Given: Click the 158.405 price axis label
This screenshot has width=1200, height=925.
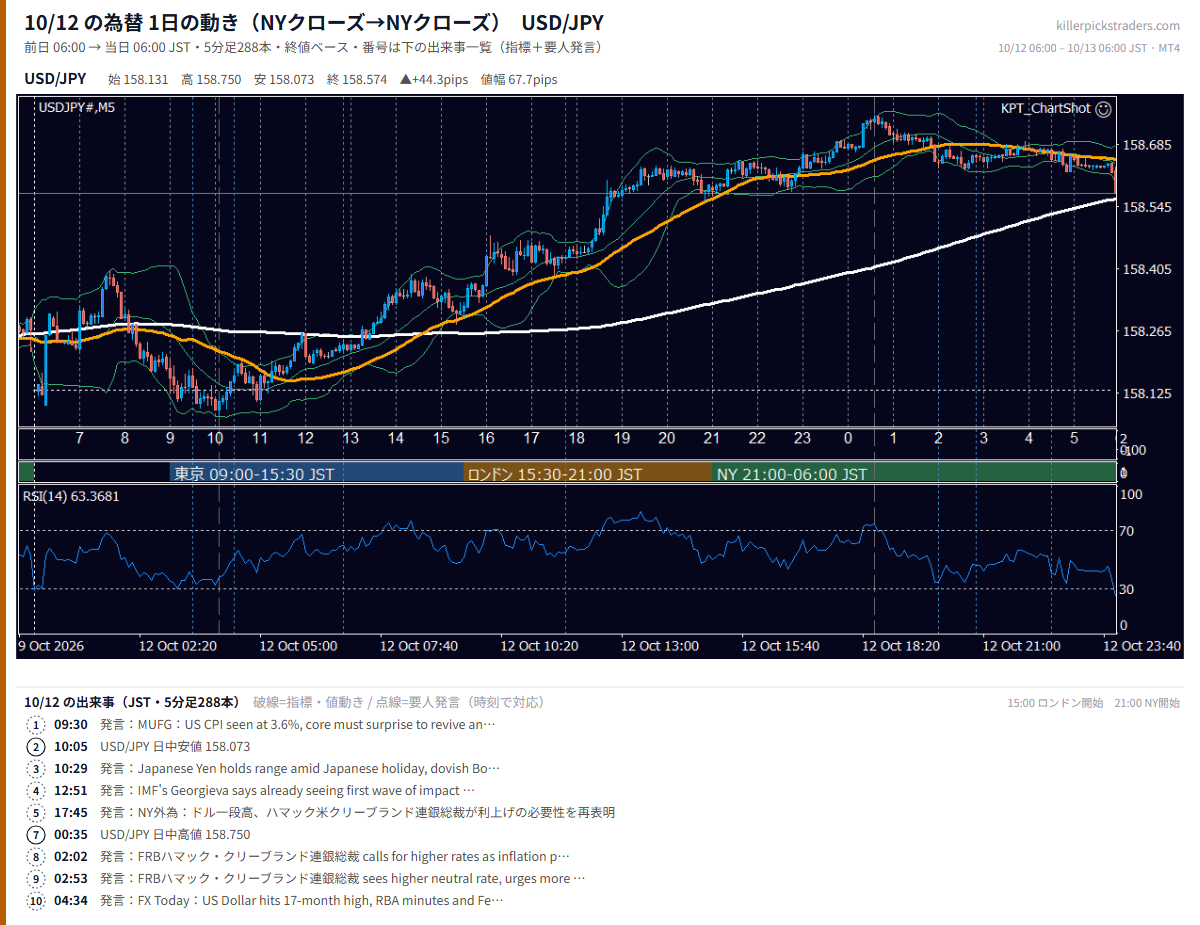Looking at the screenshot, I should pyautogui.click(x=1147, y=270).
